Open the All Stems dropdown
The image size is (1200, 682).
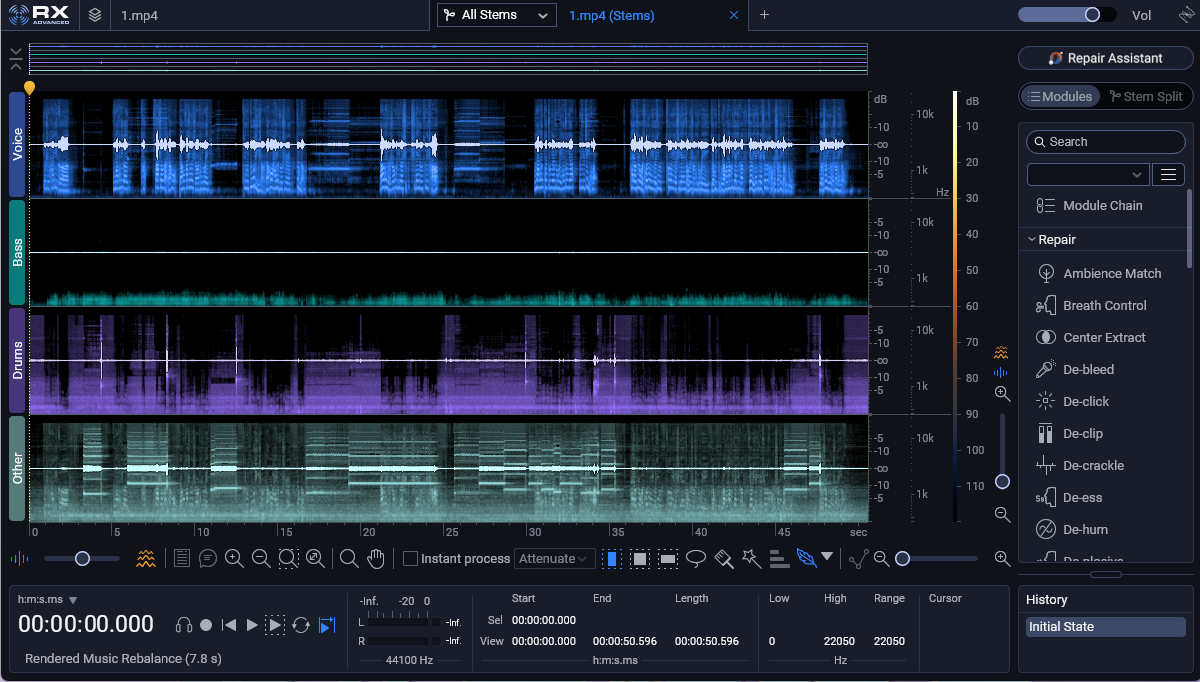(x=496, y=15)
